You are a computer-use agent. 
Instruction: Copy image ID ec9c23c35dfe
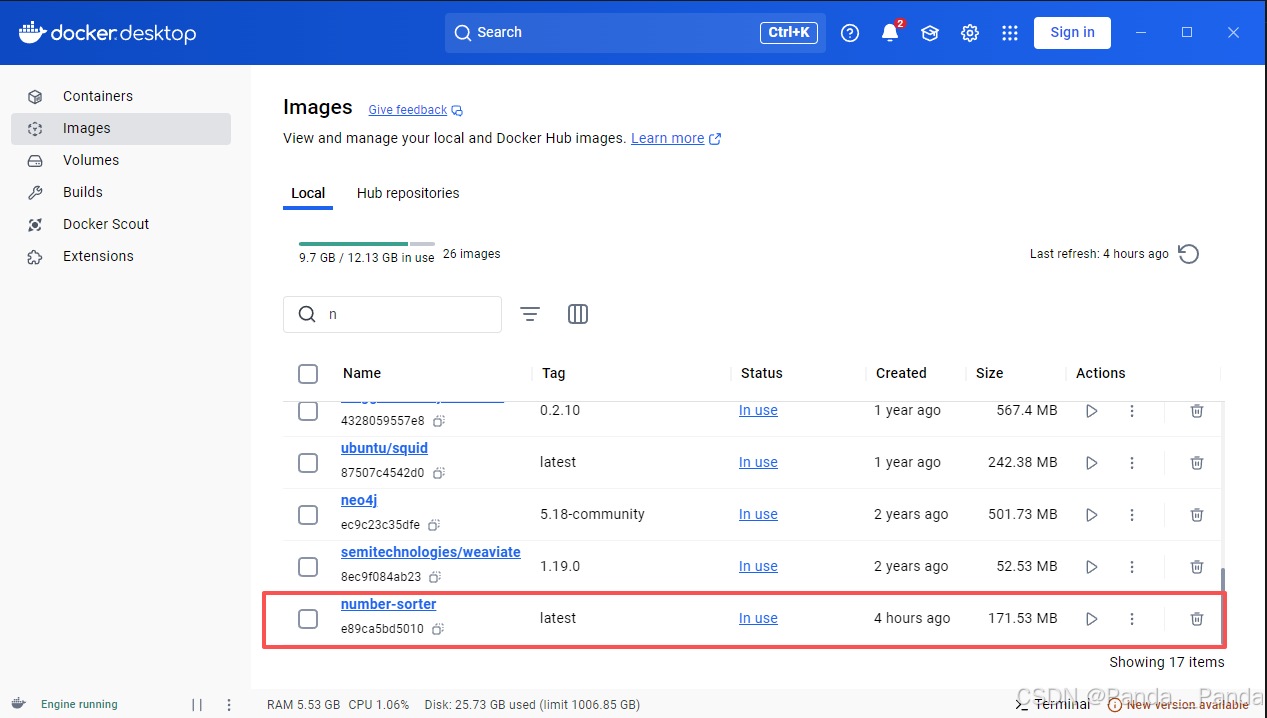pyautogui.click(x=434, y=525)
